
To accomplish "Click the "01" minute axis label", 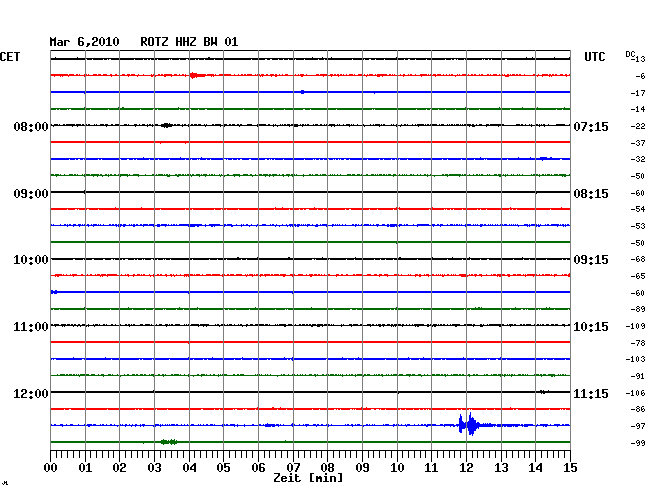I will click(85, 468).
